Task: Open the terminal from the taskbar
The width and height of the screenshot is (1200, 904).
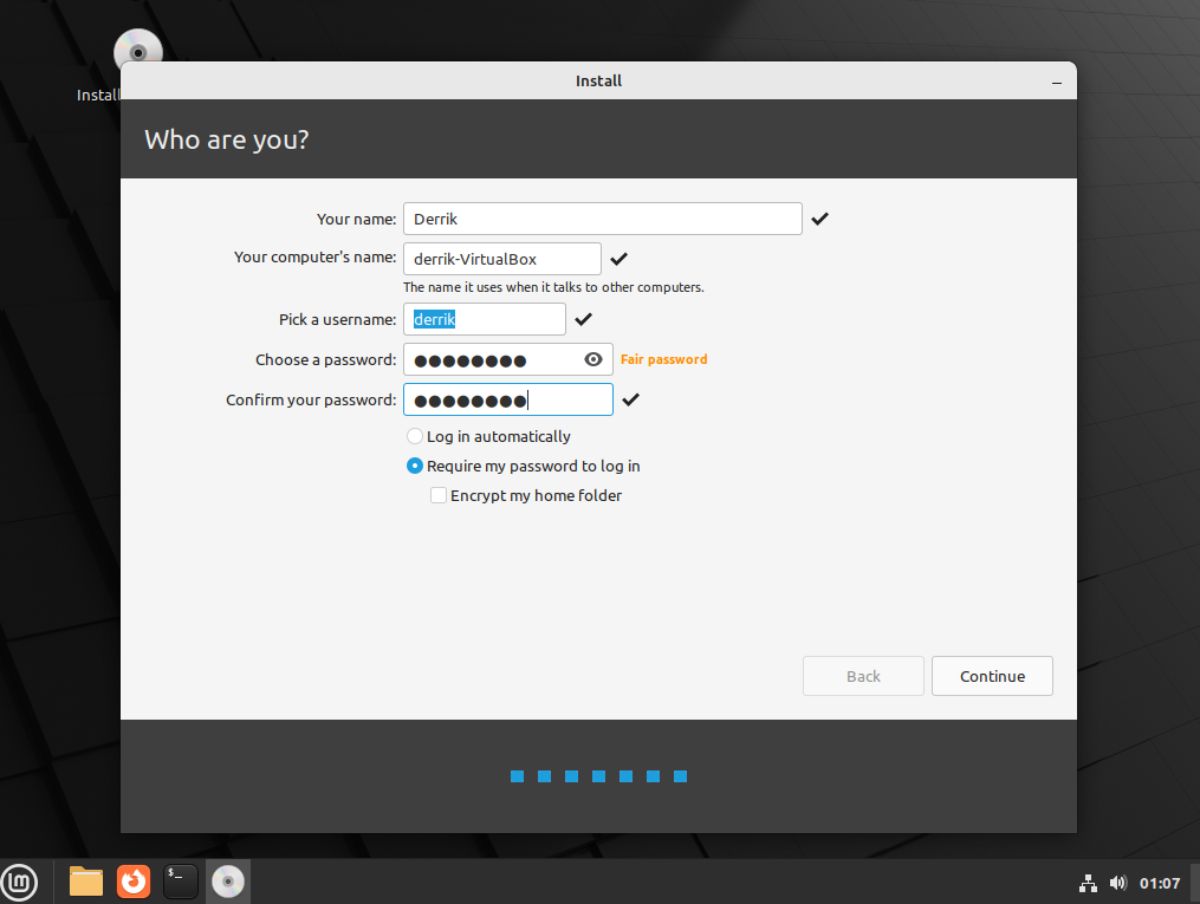Action: [181, 881]
